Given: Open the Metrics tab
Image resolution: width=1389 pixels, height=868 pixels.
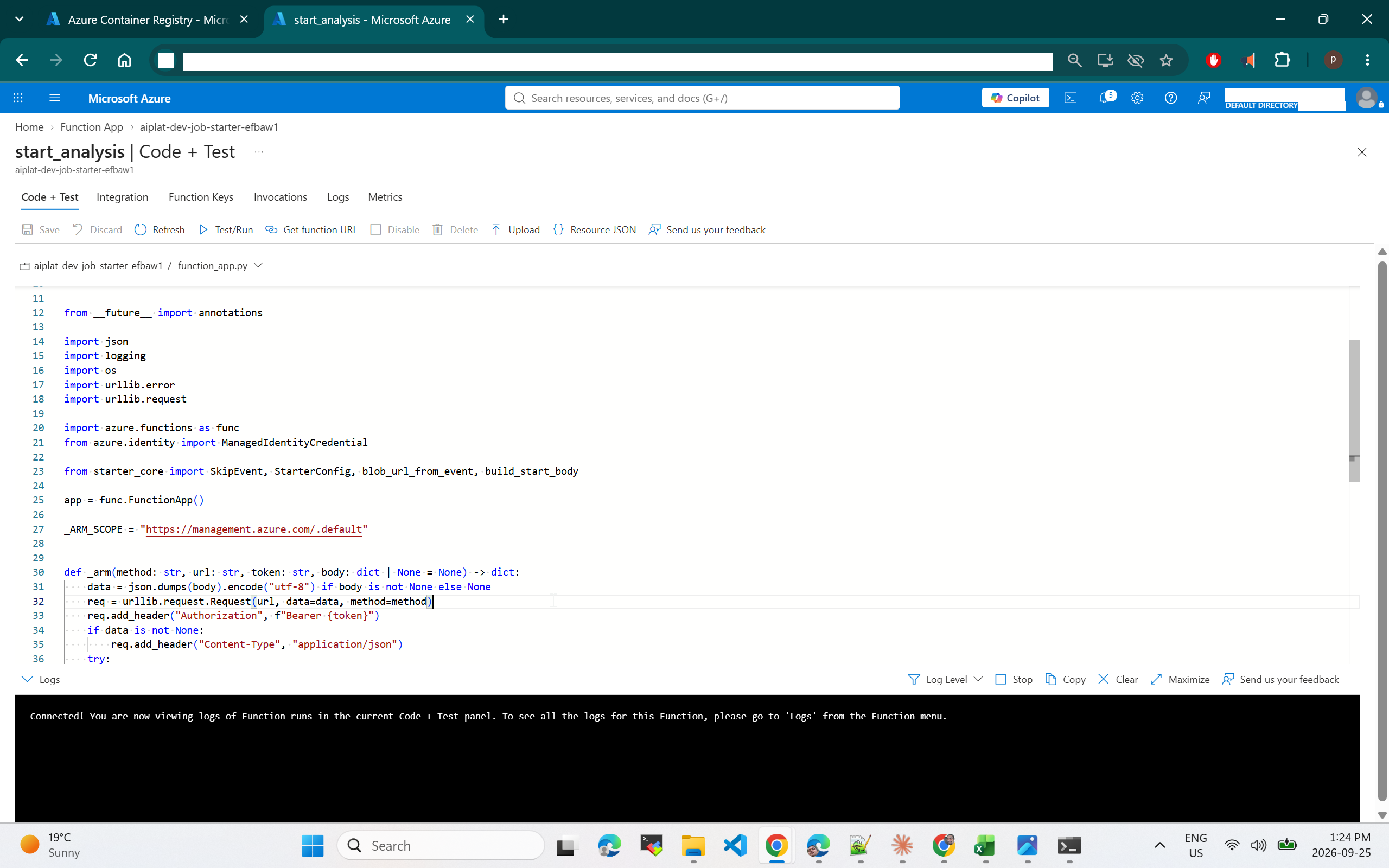Looking at the screenshot, I should (x=385, y=197).
